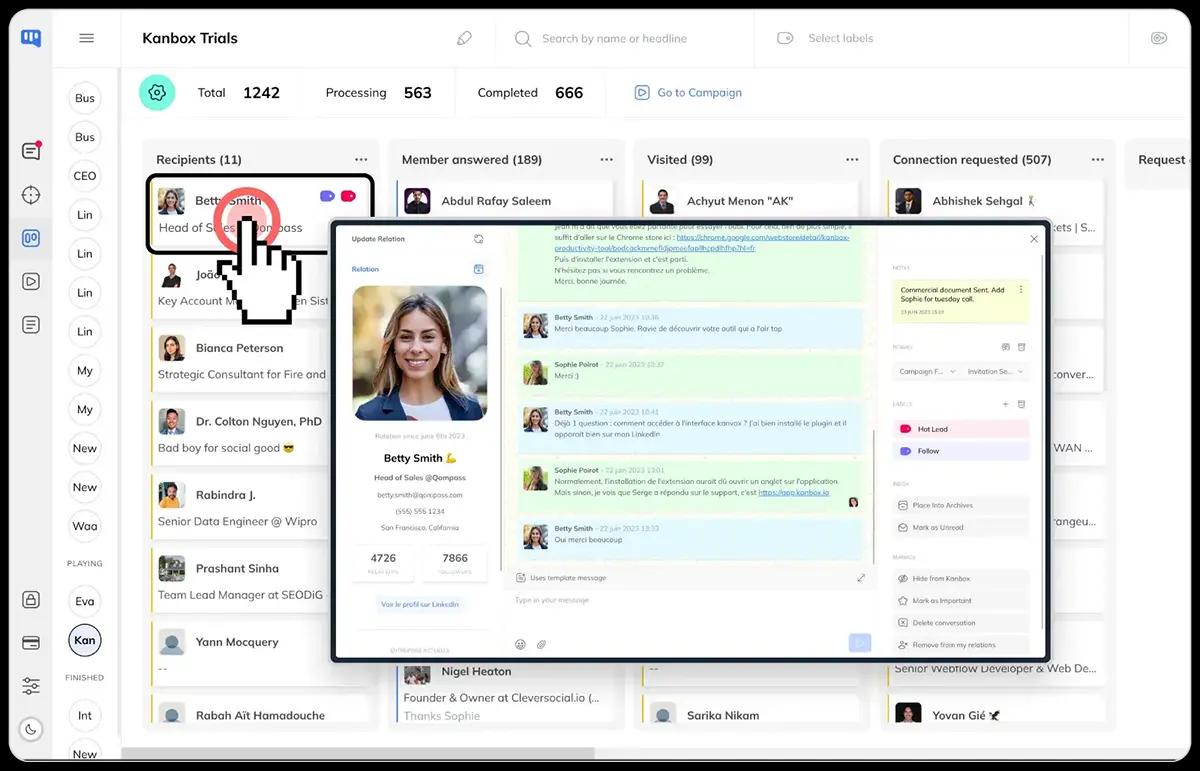Select the Int finished campaign
The image size is (1200, 771).
85,715
